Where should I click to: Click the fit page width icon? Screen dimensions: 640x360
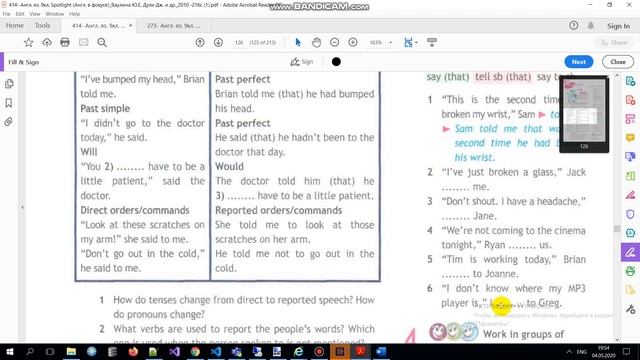pos(408,42)
